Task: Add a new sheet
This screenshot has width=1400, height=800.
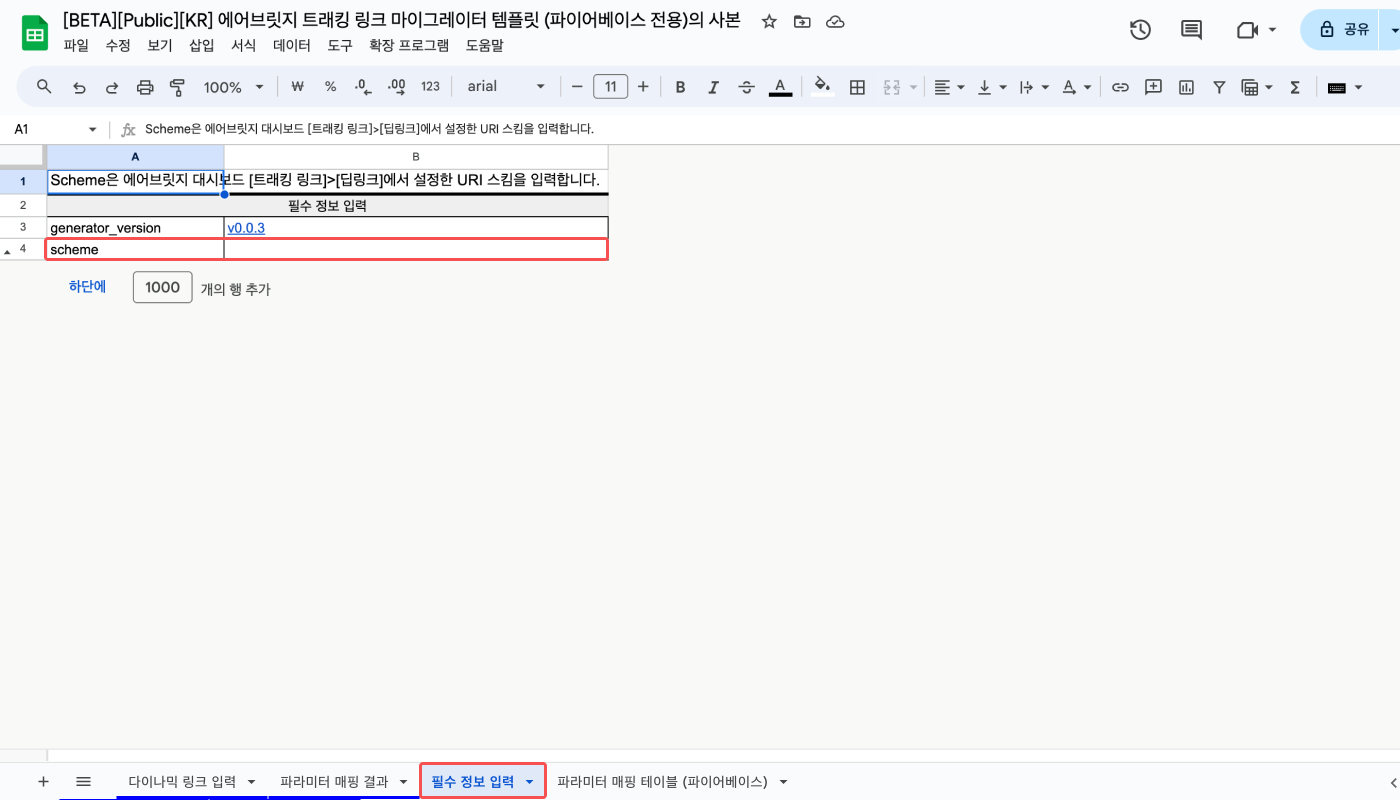Action: coord(43,781)
